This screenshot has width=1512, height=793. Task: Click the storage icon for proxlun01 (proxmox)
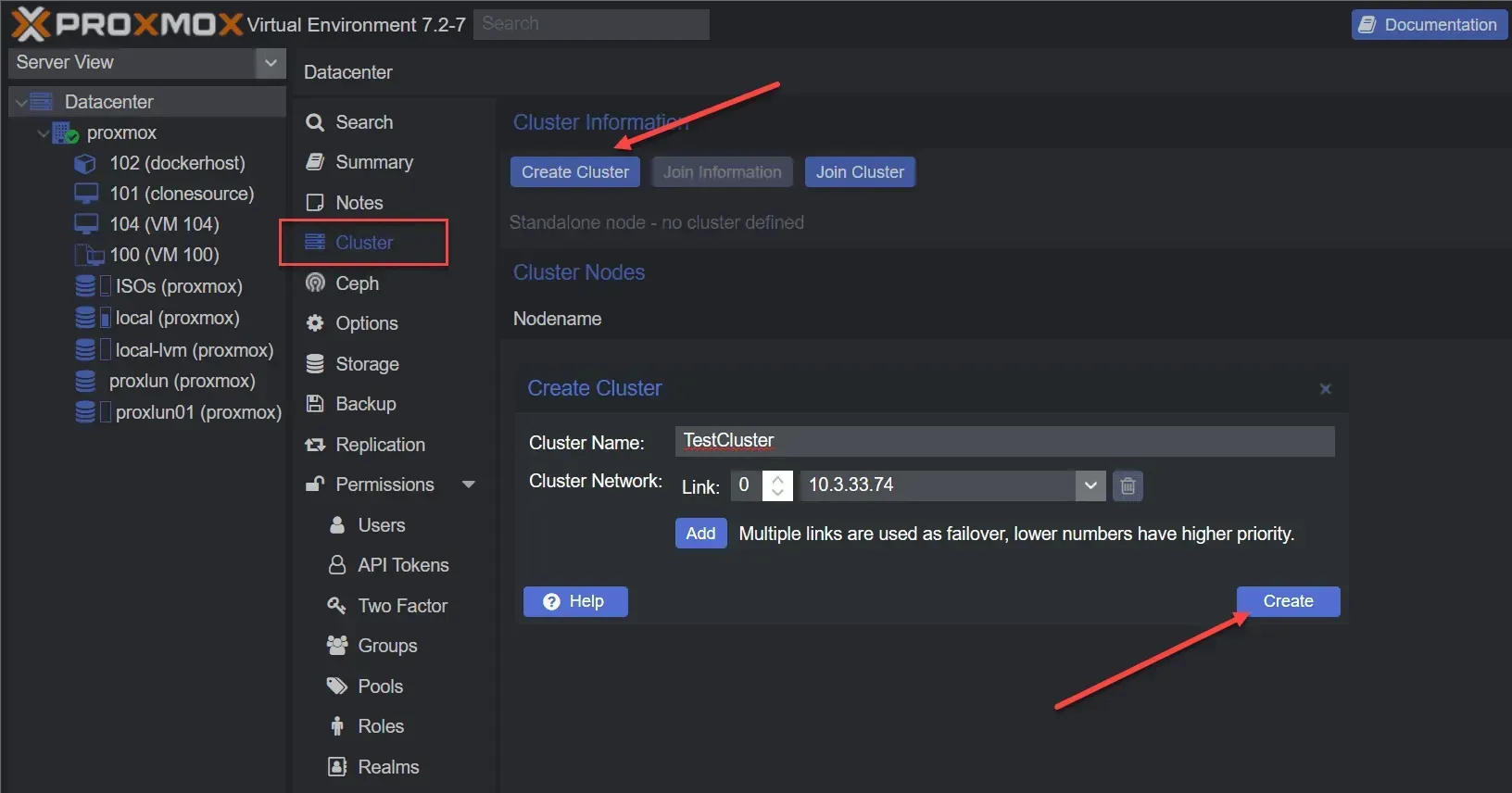[85, 412]
